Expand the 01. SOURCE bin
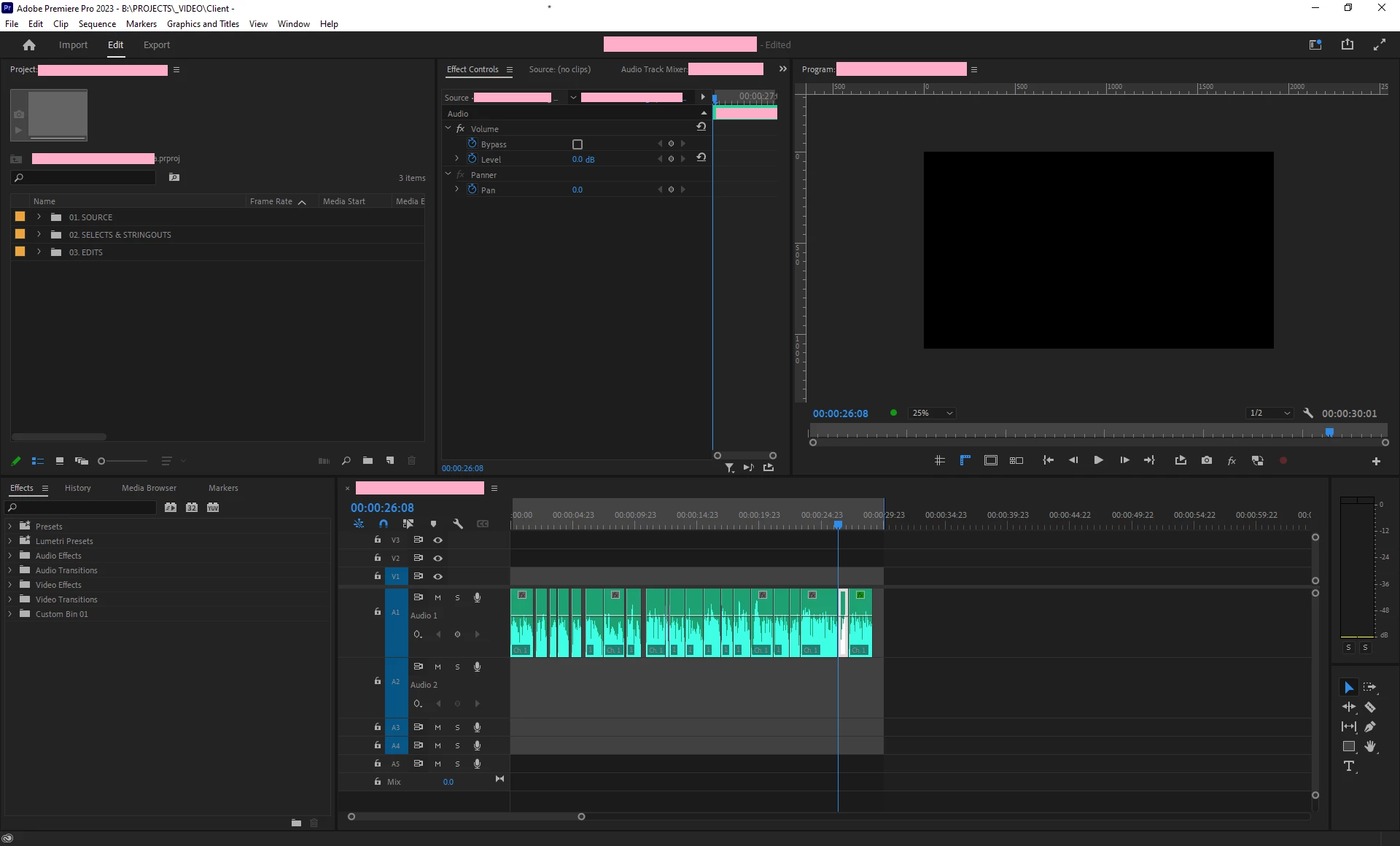The image size is (1400, 846). click(x=39, y=217)
